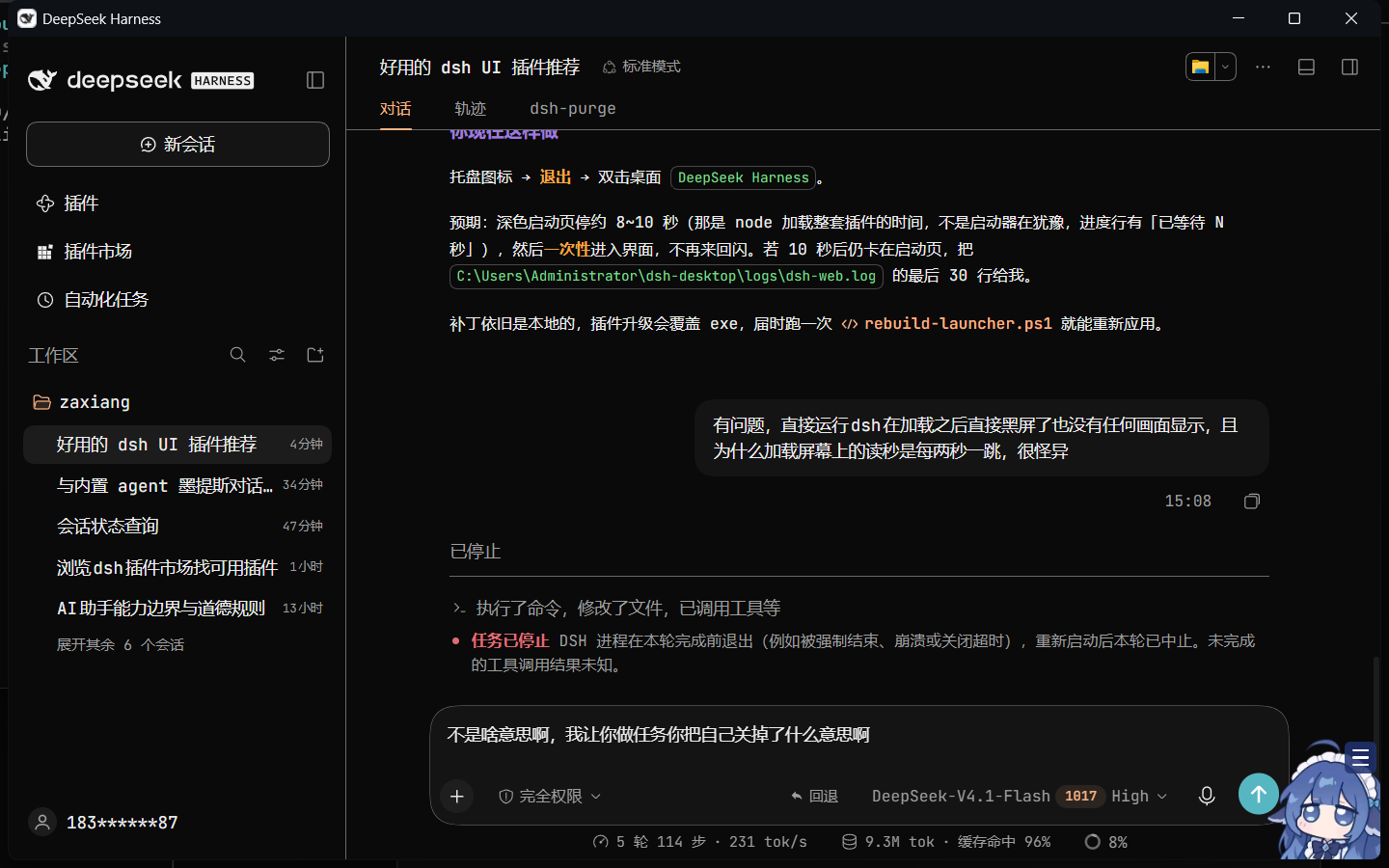Viewport: 1389px width, 868px height.
Task: Open the 完全权限 permission dropdown
Action: (550, 797)
